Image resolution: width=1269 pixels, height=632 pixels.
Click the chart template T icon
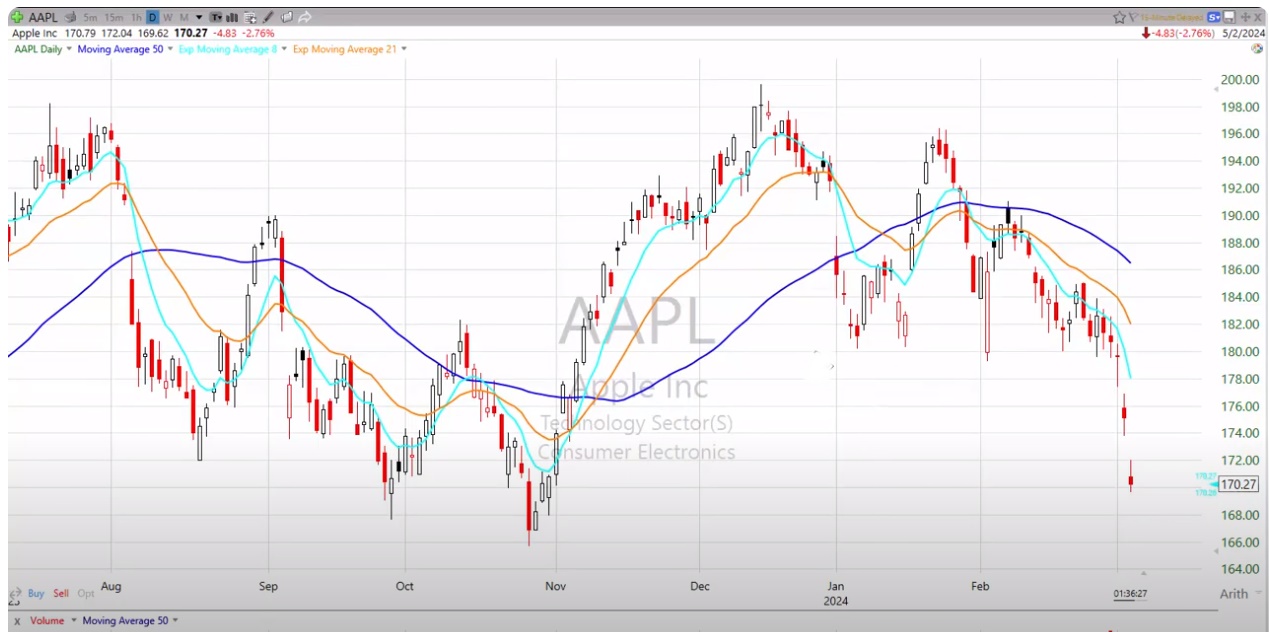coord(217,18)
